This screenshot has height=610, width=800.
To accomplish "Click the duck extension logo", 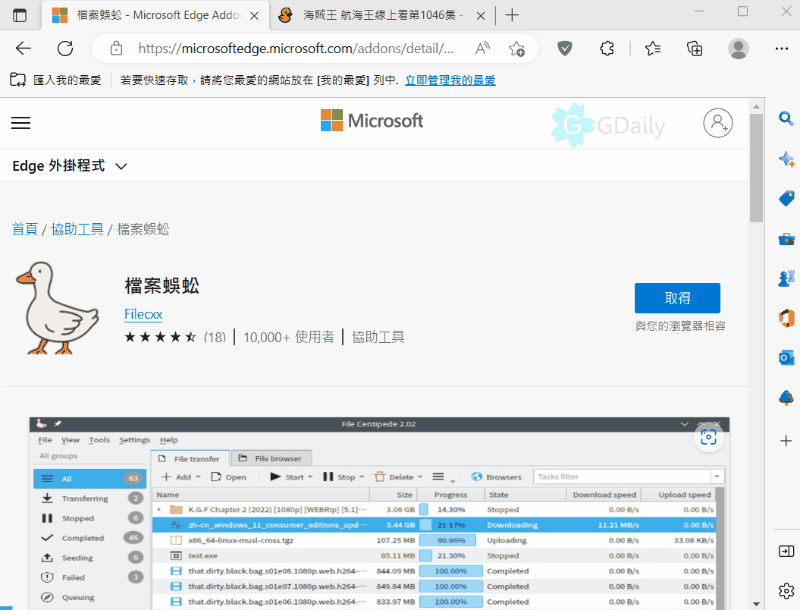I will point(57,308).
